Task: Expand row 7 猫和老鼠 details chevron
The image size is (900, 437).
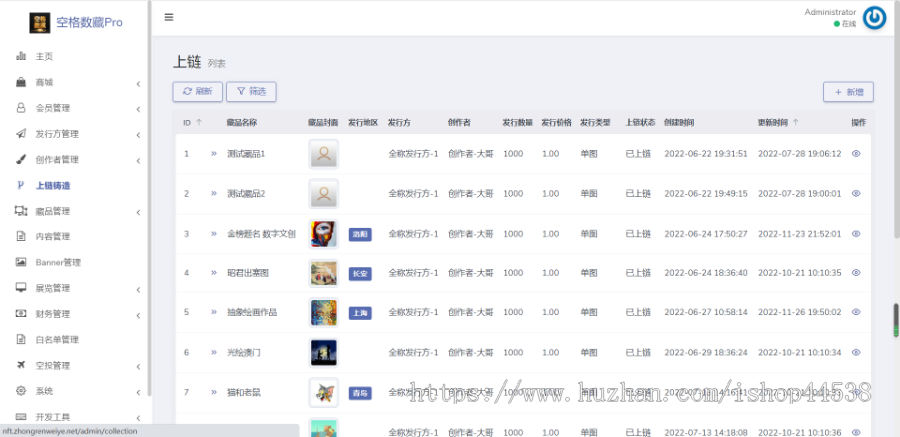Action: click(214, 392)
